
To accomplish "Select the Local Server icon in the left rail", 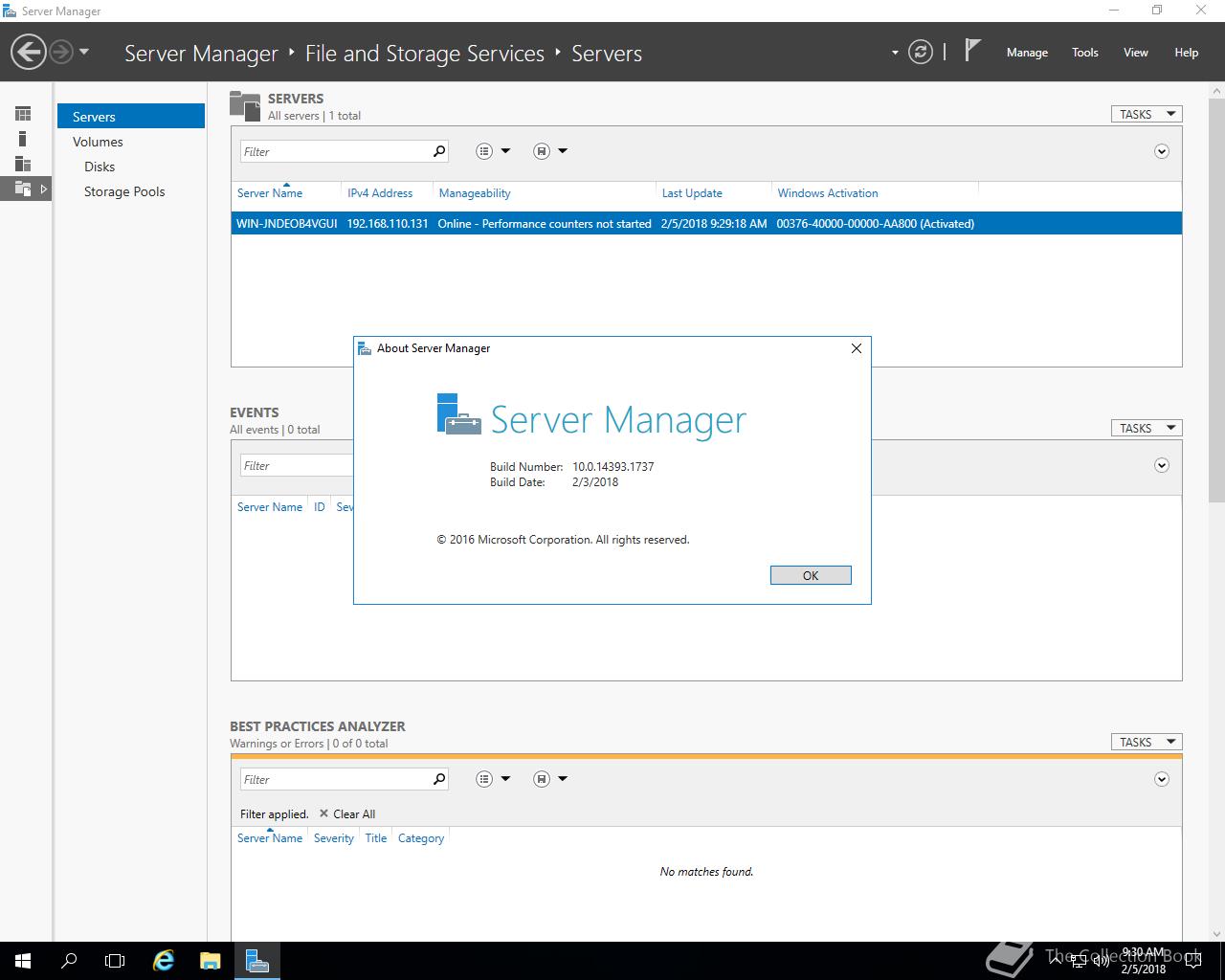I will [23, 139].
